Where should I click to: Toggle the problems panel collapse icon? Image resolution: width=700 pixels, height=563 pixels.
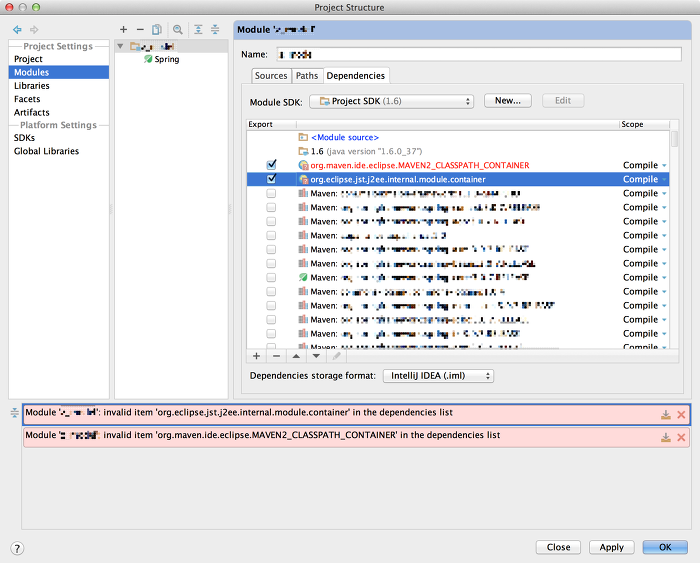click(x=15, y=412)
